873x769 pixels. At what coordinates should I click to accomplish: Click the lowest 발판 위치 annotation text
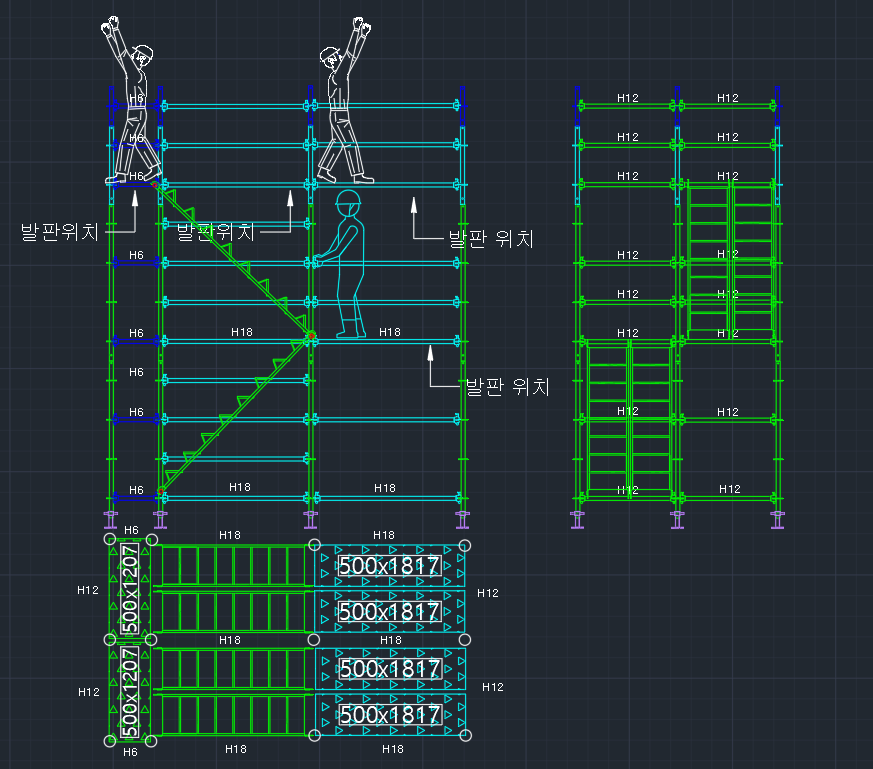[x=507, y=386]
